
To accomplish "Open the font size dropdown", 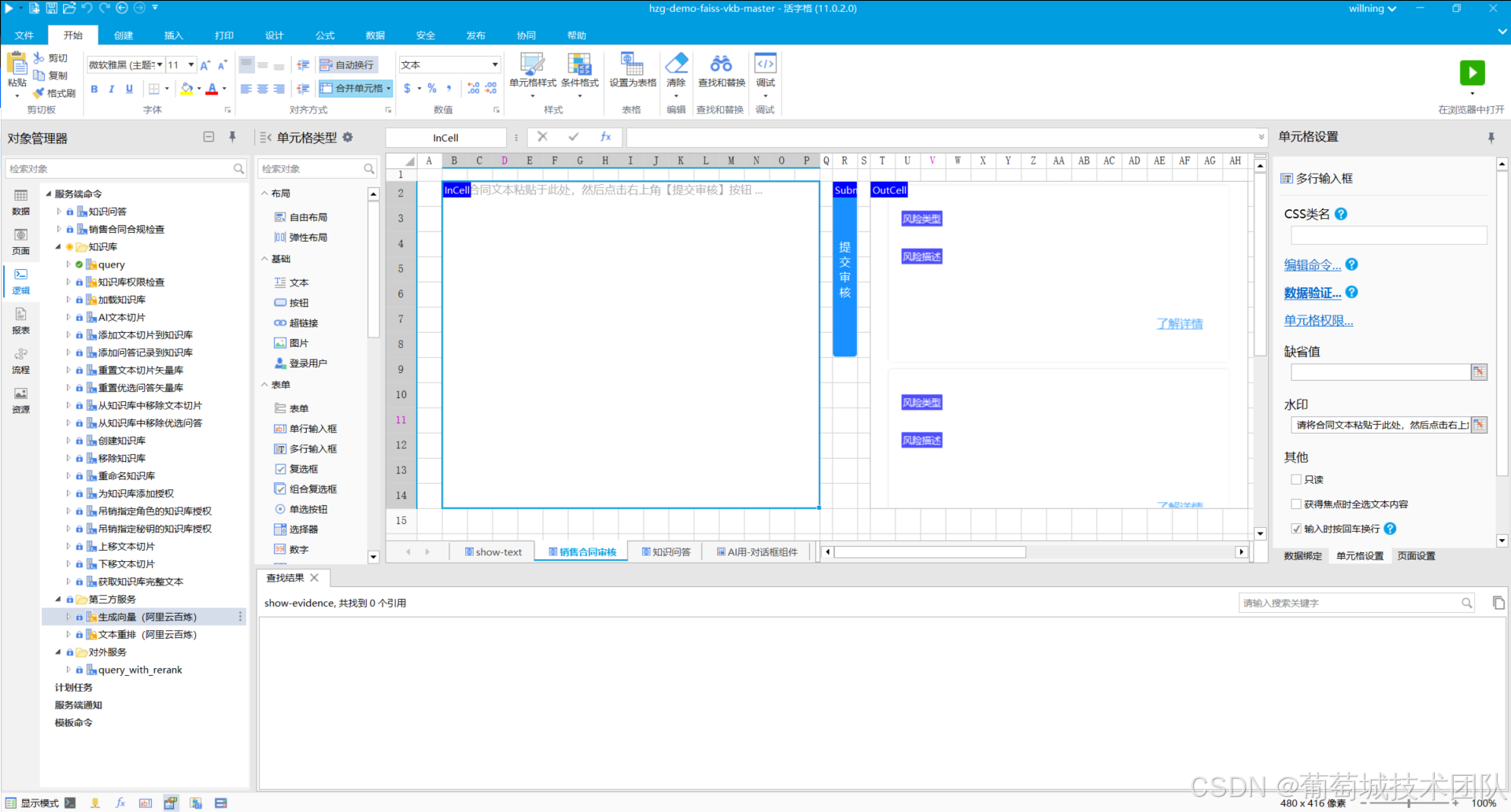I will pyautogui.click(x=190, y=65).
